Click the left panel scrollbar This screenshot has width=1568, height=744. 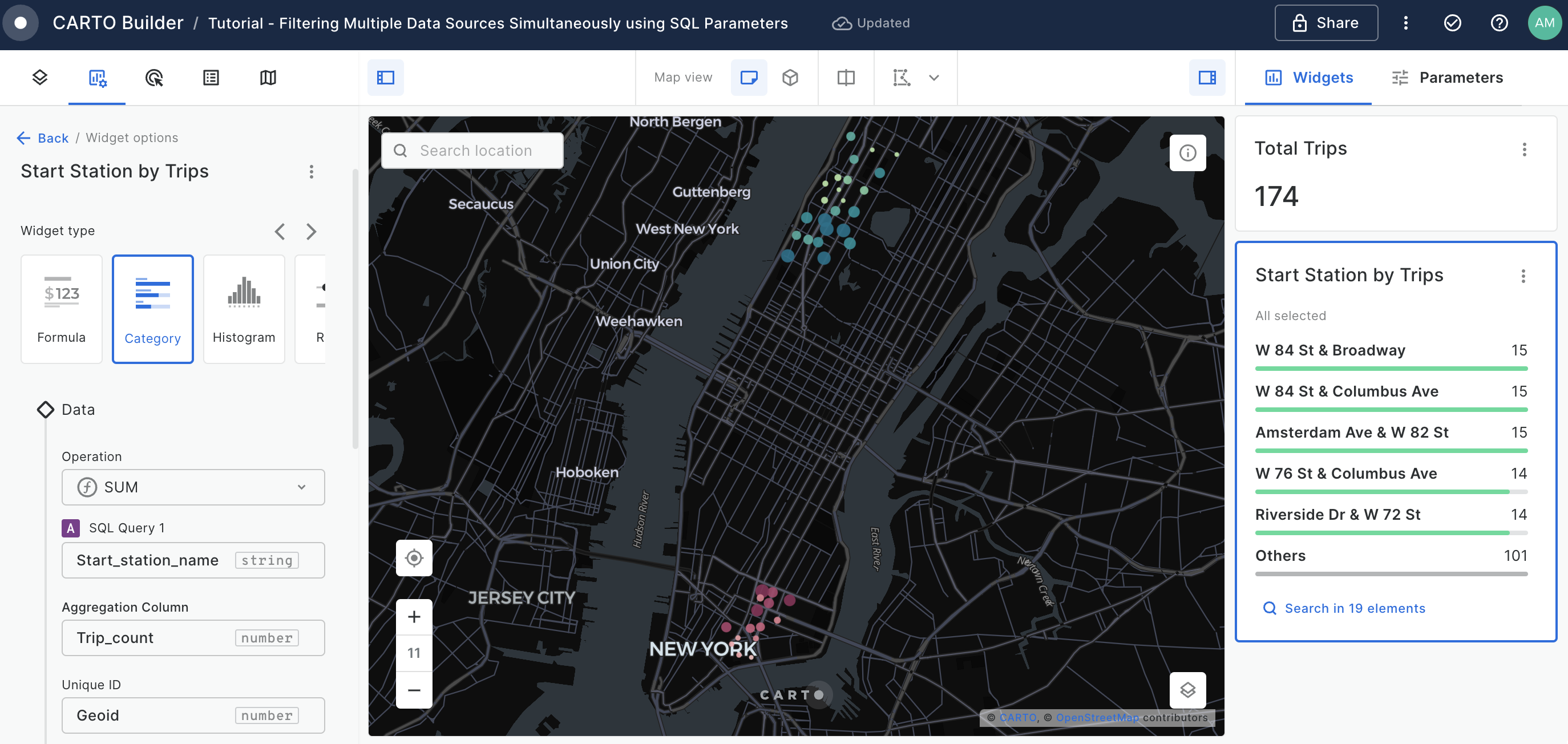coord(355,309)
